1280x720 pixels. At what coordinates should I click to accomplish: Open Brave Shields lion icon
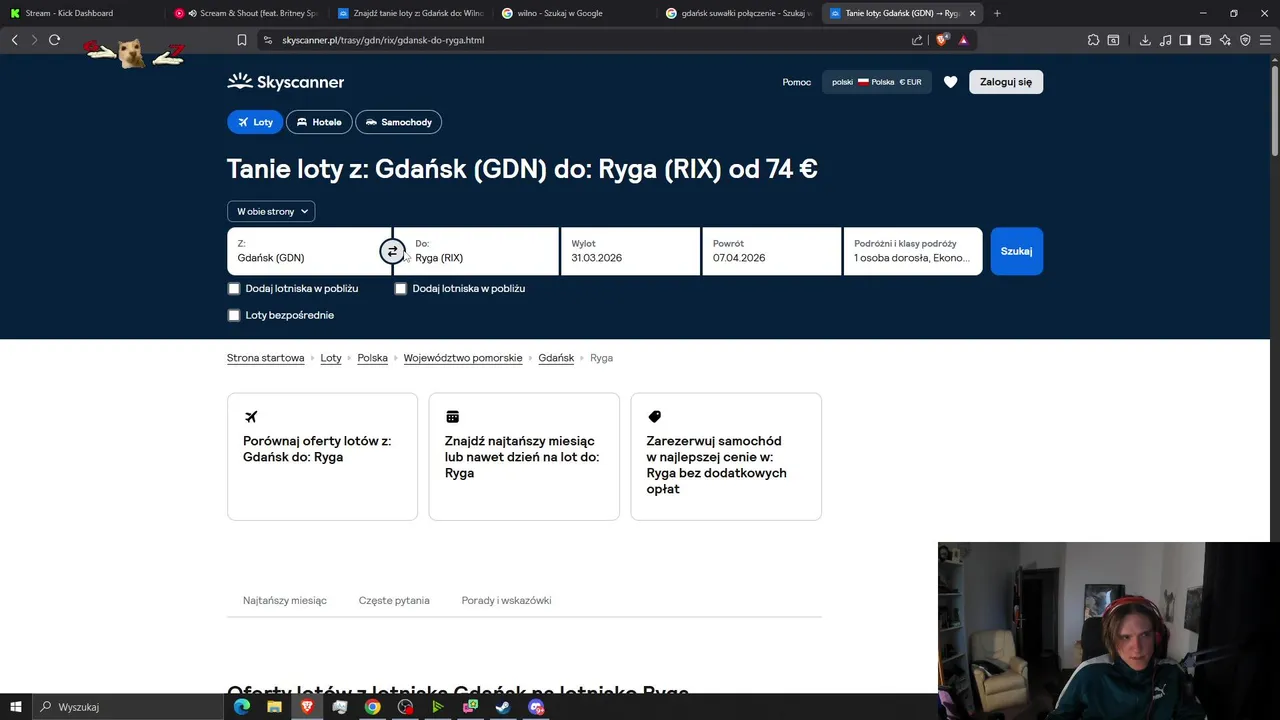tap(942, 40)
